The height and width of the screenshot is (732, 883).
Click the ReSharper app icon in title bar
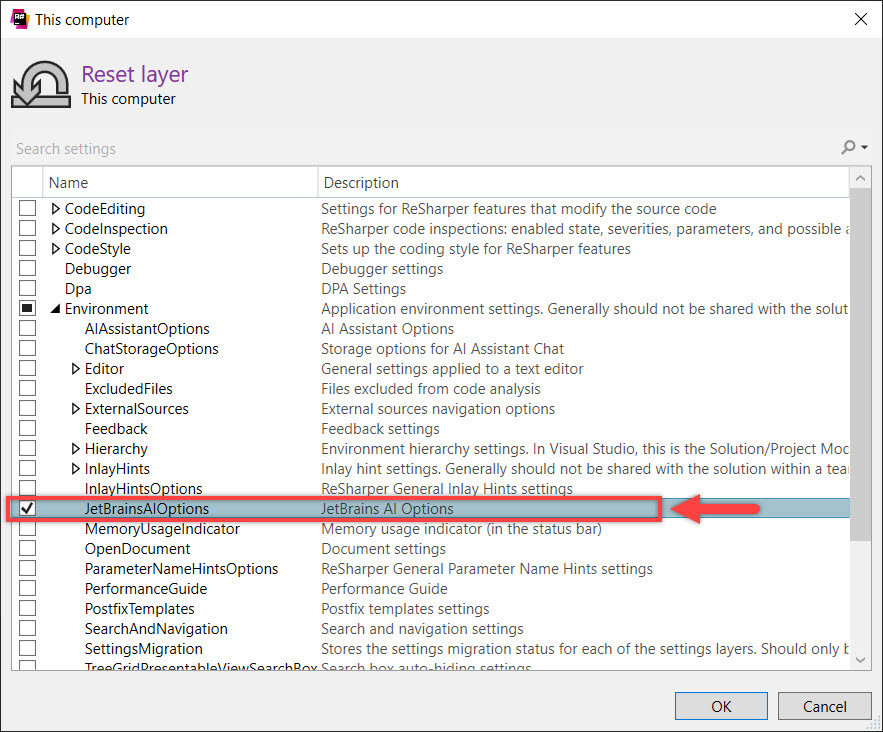coord(19,19)
